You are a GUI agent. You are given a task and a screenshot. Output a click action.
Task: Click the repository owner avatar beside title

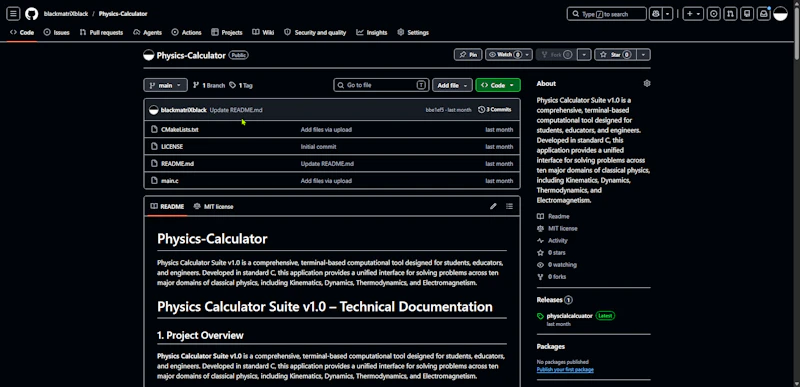tap(148, 55)
